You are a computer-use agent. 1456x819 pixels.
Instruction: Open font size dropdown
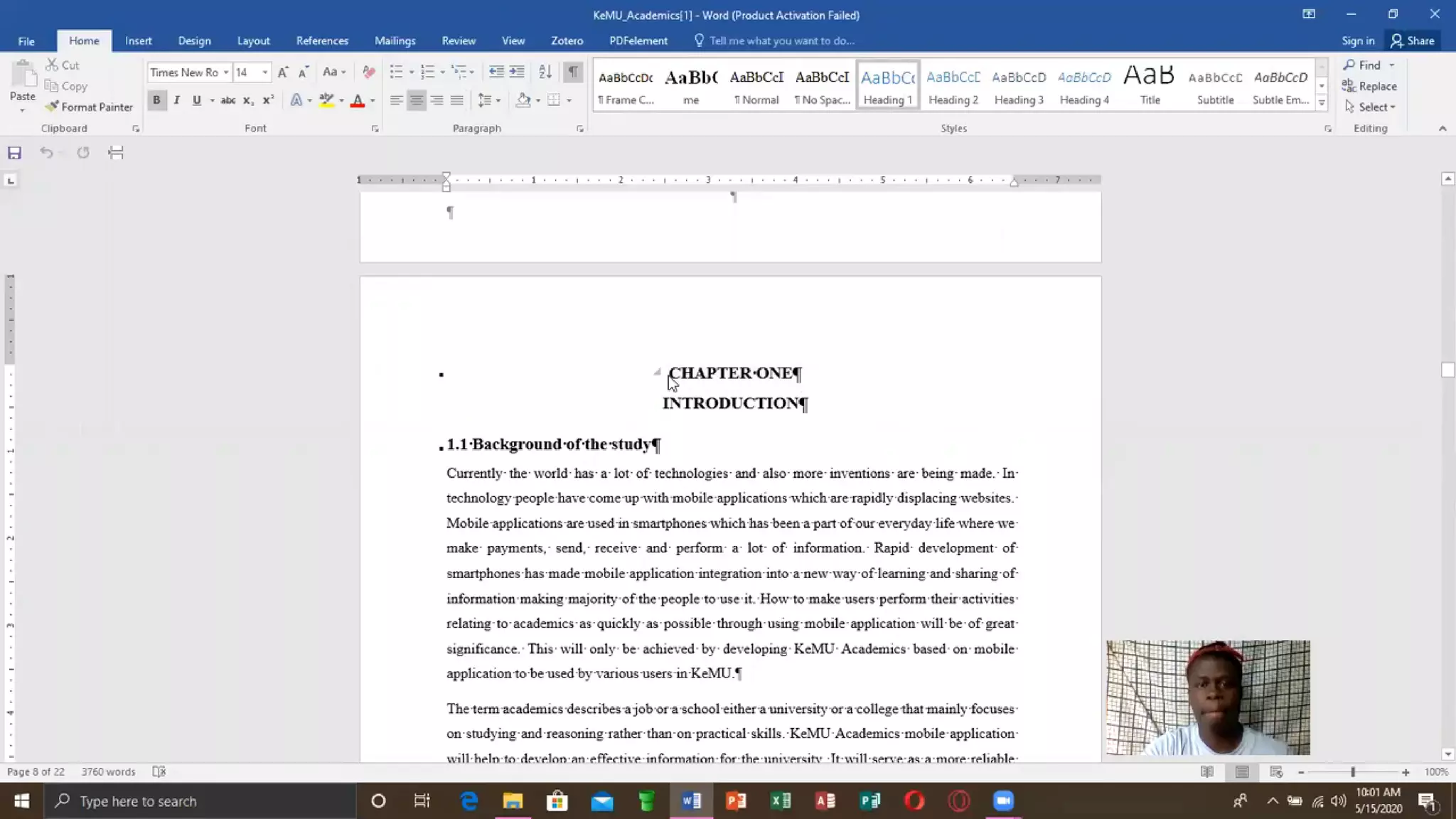[x=264, y=72]
